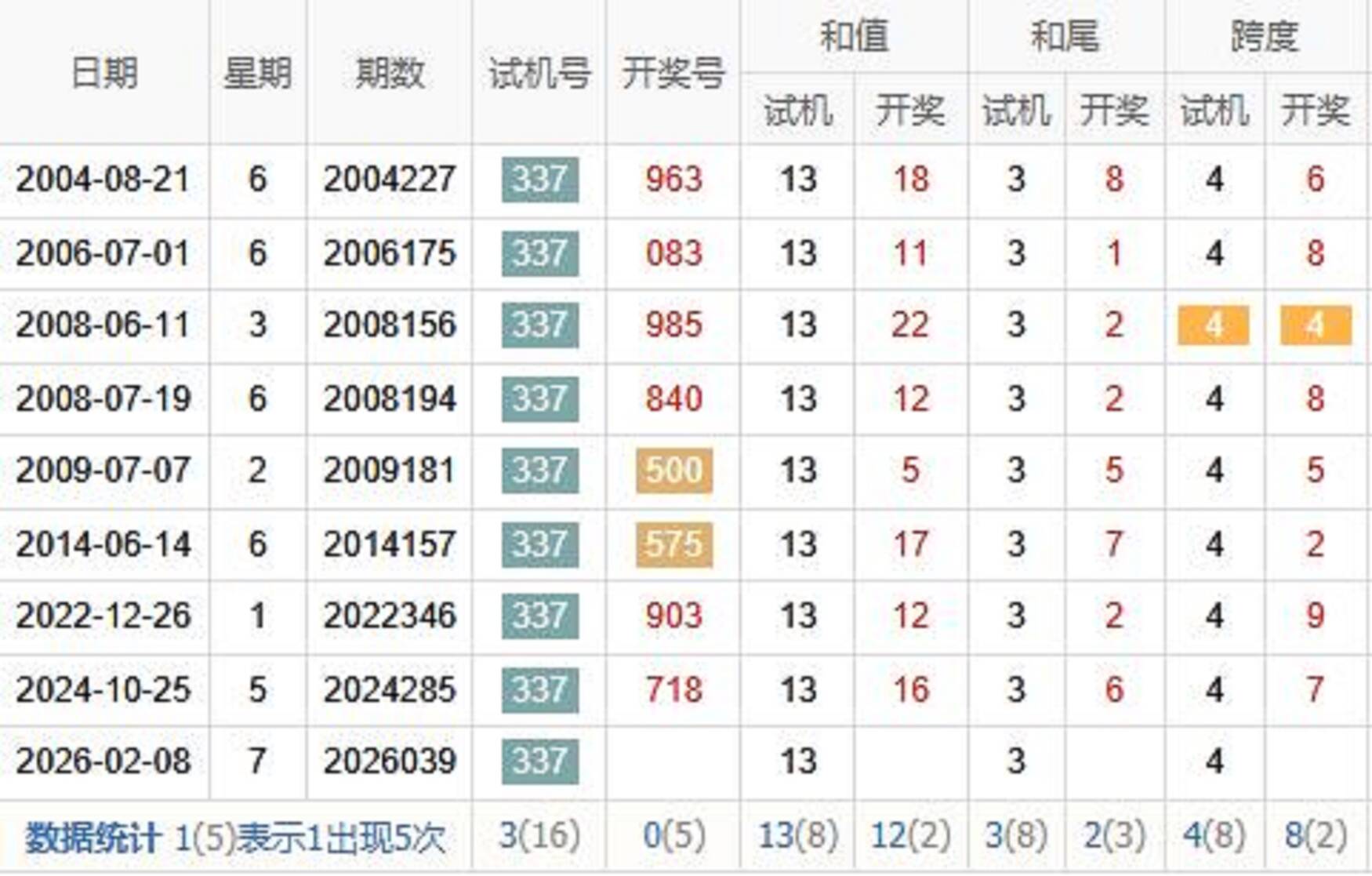Click the 开奖号 column header
The width and height of the screenshot is (1372, 876).
pyautogui.click(x=673, y=73)
